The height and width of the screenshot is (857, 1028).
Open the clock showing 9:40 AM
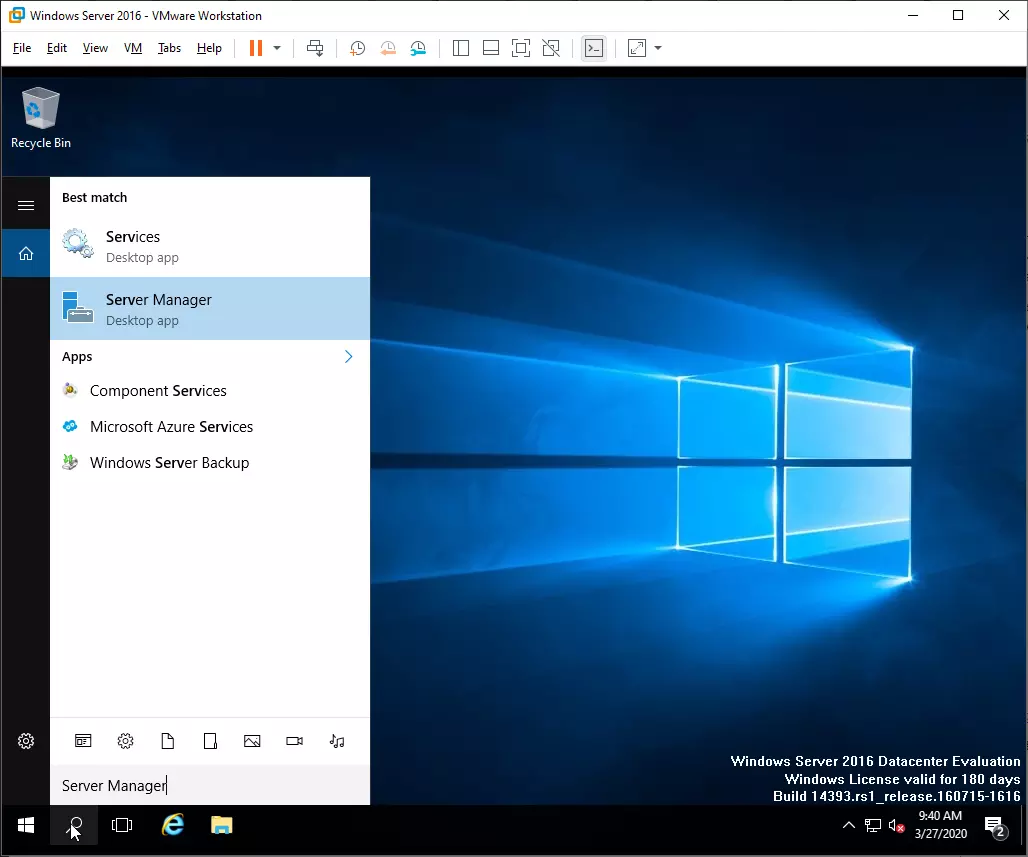click(x=941, y=825)
